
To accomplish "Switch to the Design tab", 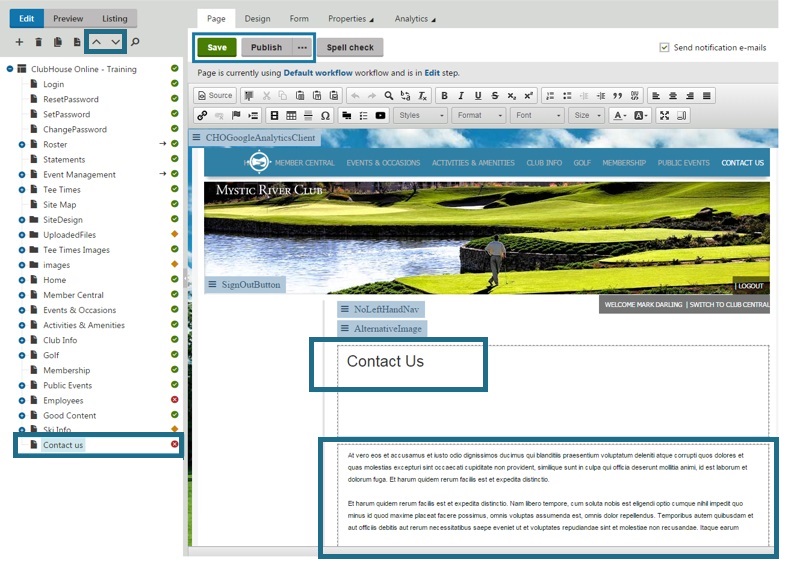I will (257, 19).
